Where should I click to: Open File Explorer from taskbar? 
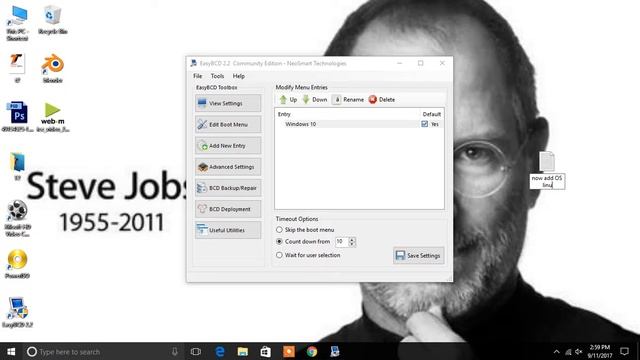(x=242, y=351)
